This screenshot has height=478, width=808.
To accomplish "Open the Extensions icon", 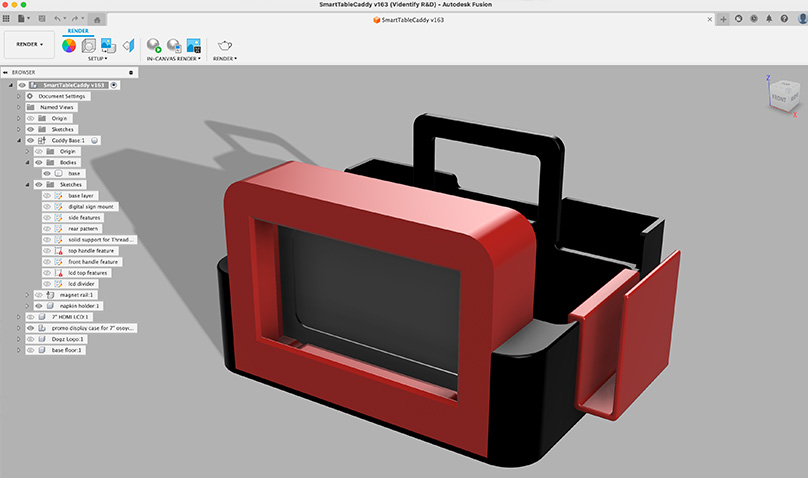I will coord(738,19).
